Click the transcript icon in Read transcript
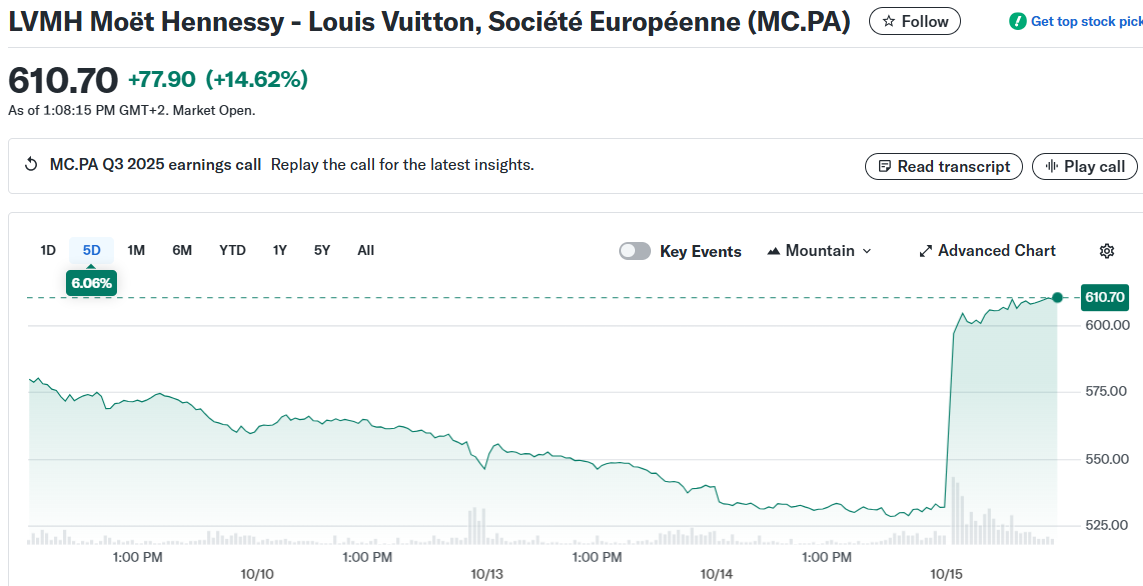The image size is (1143, 586). click(884, 167)
